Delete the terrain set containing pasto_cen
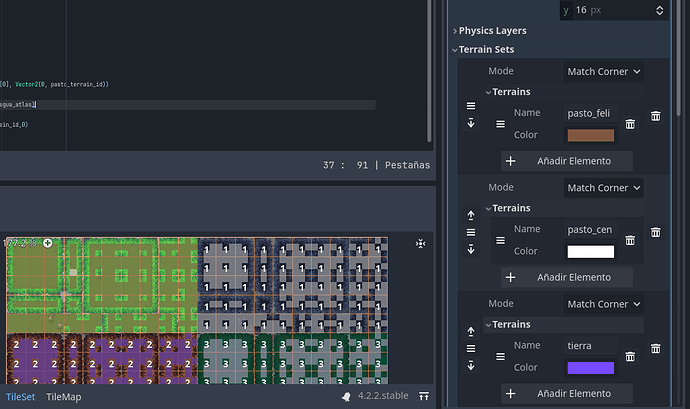The image size is (690, 409). (656, 232)
